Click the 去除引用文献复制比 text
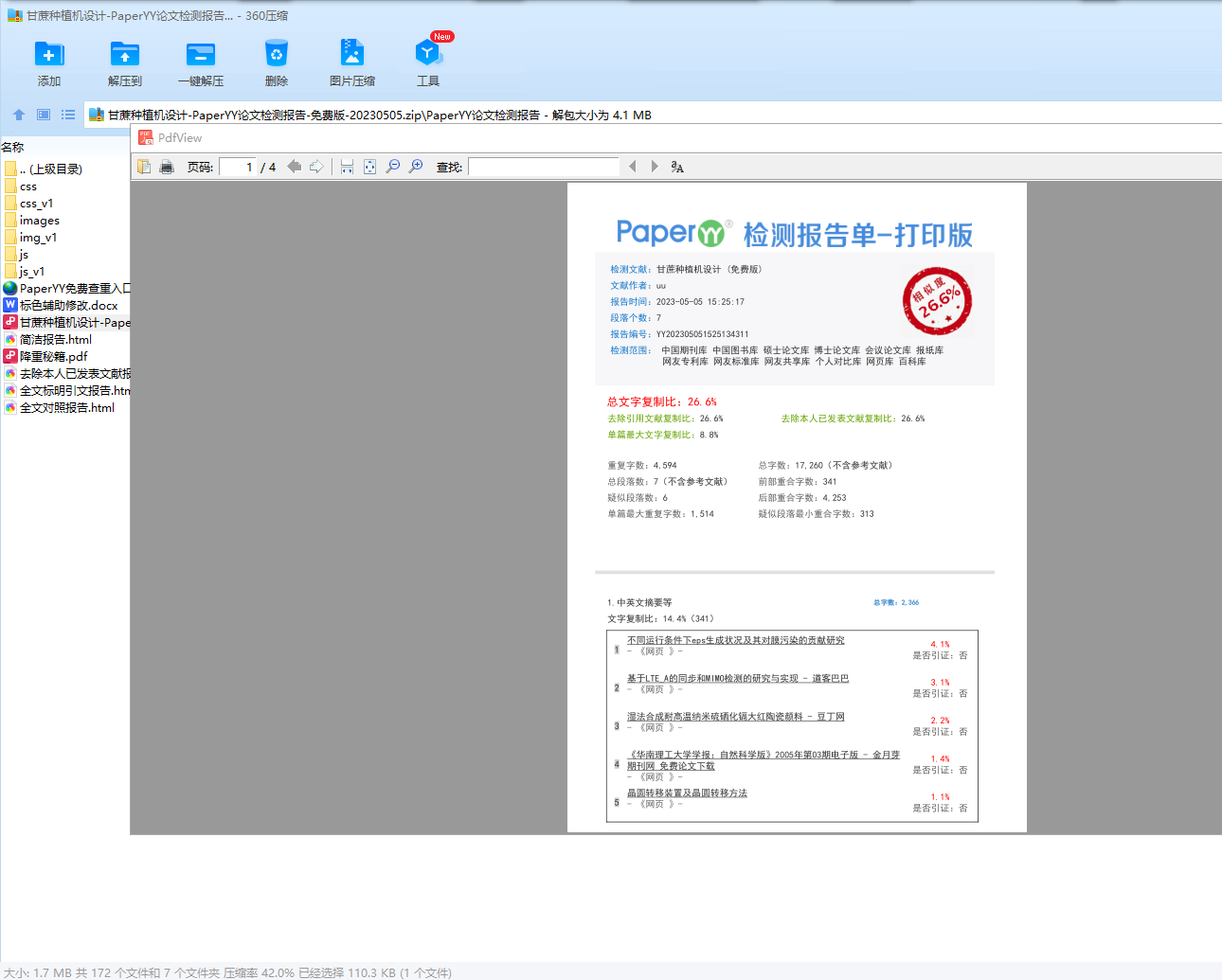This screenshot has width=1222, height=980. tap(665, 419)
